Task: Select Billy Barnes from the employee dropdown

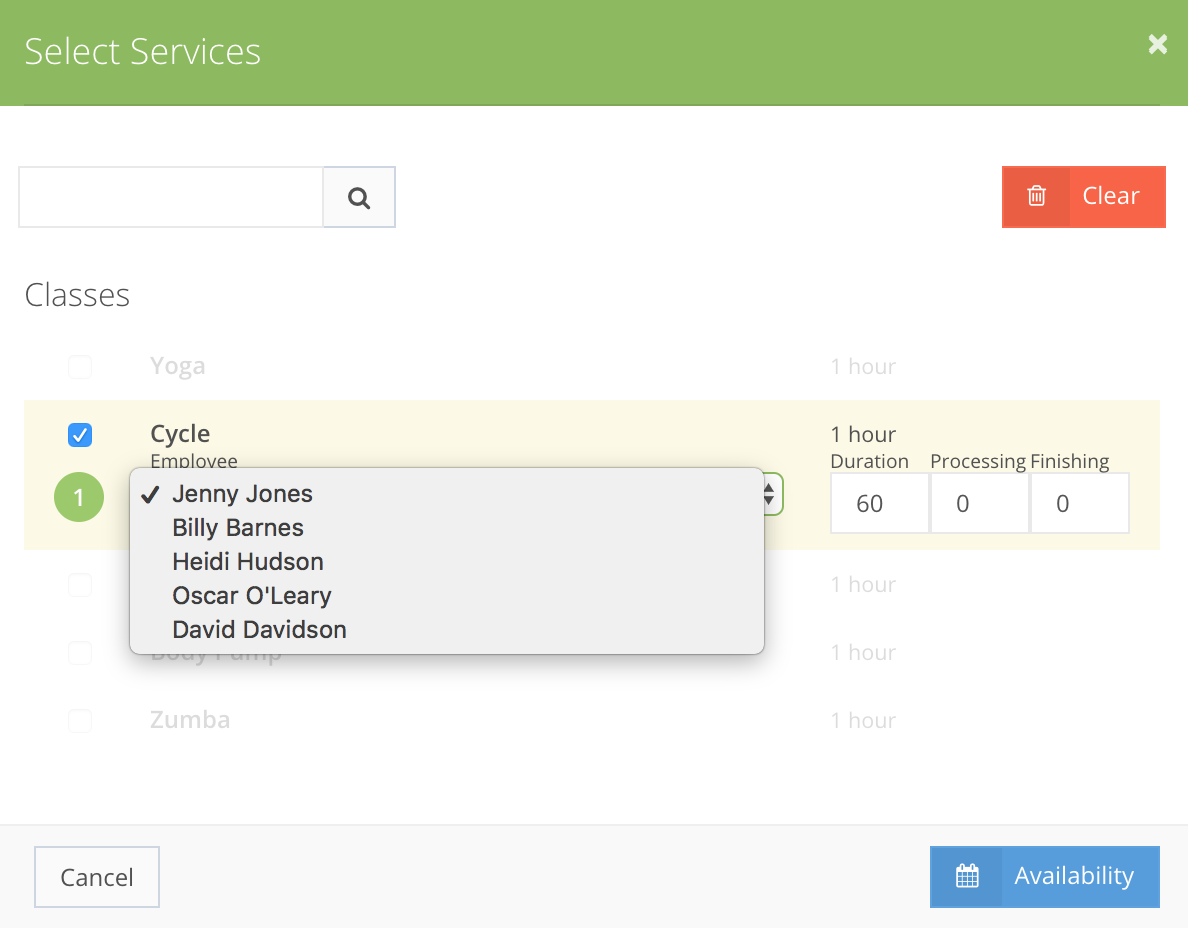Action: pos(237,527)
